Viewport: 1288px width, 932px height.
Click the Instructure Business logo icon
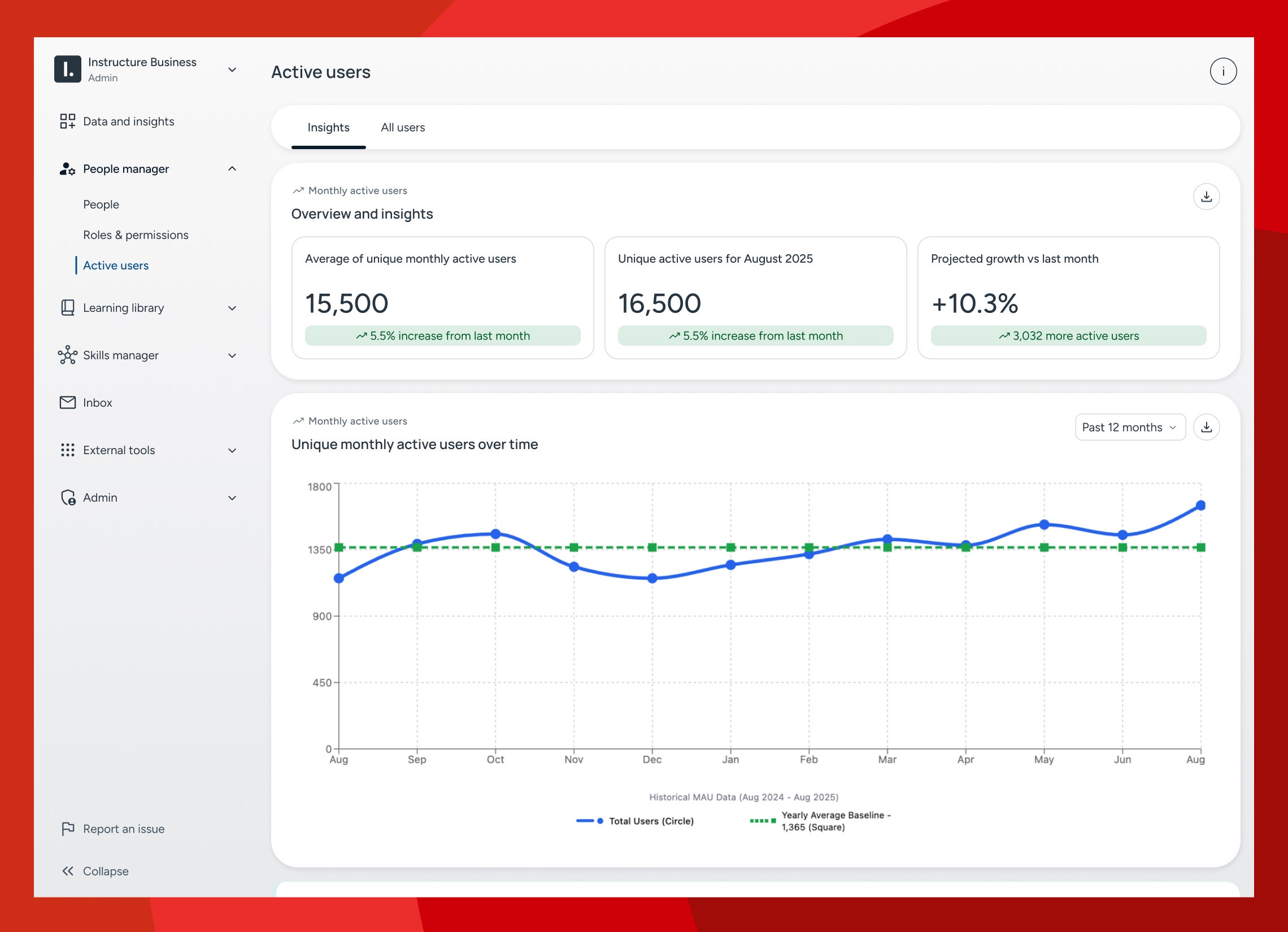(68, 69)
